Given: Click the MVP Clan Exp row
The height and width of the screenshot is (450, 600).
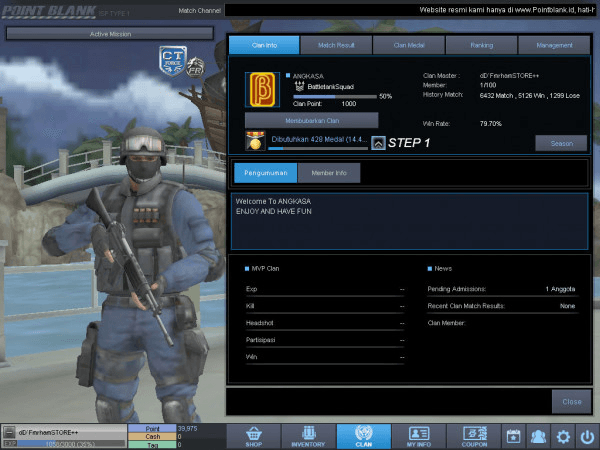Looking at the screenshot, I should [x=325, y=289].
